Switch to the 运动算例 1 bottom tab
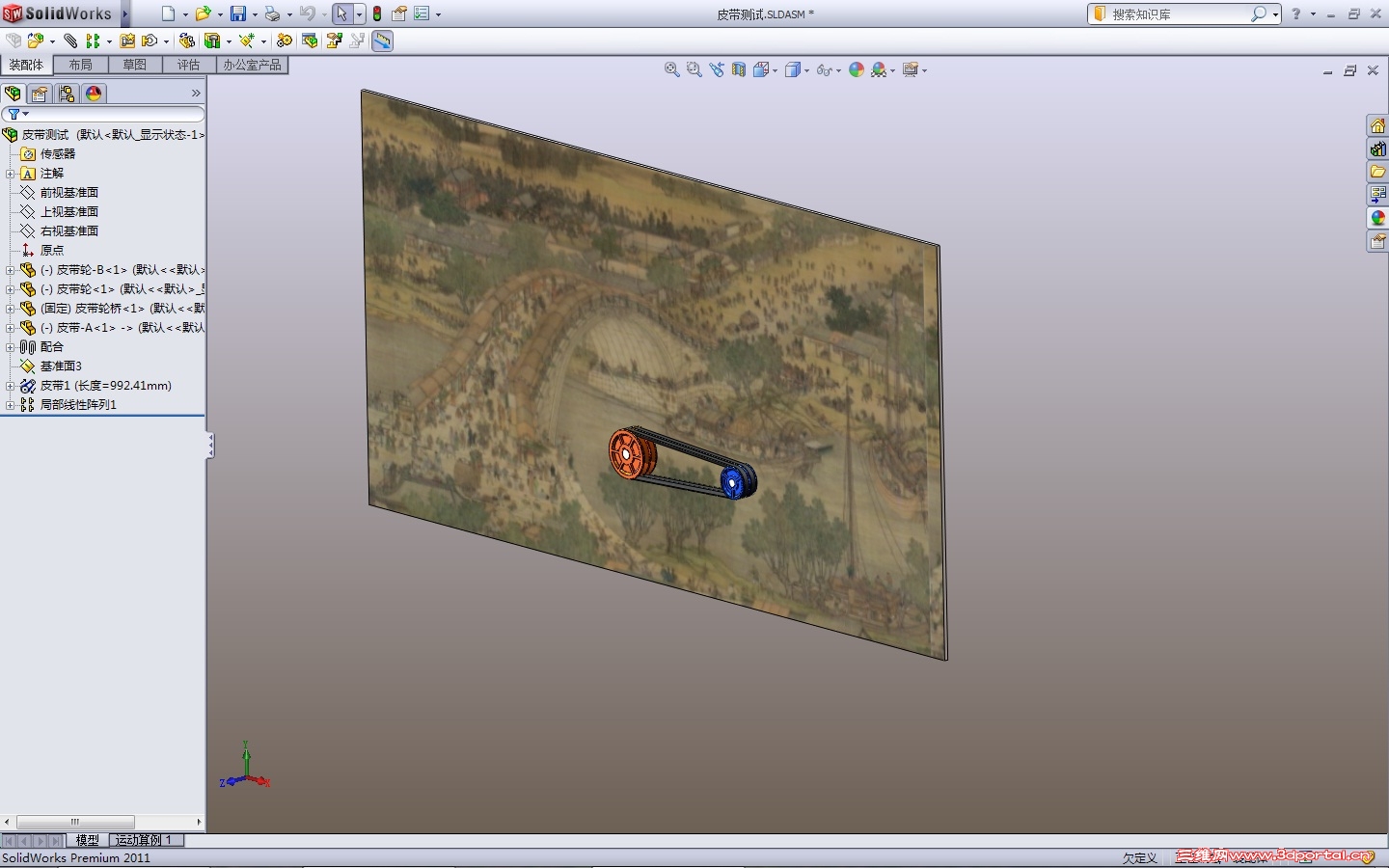The height and width of the screenshot is (868, 1389). coord(145,840)
